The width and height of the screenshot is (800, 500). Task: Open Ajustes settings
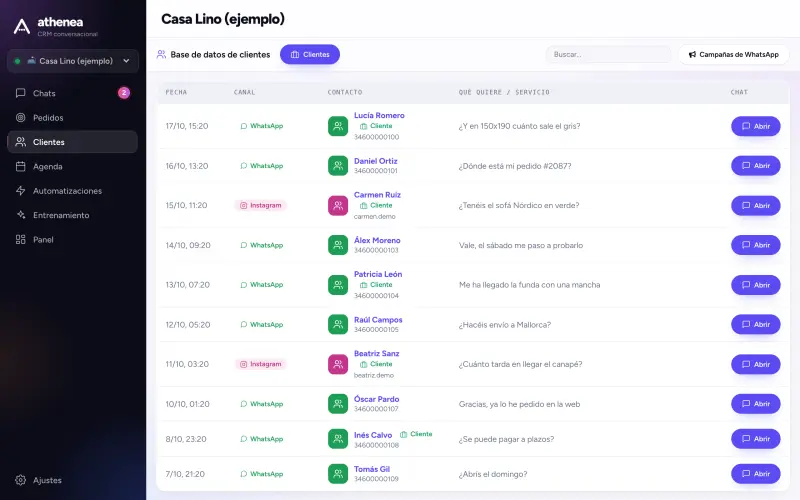pos(72,480)
